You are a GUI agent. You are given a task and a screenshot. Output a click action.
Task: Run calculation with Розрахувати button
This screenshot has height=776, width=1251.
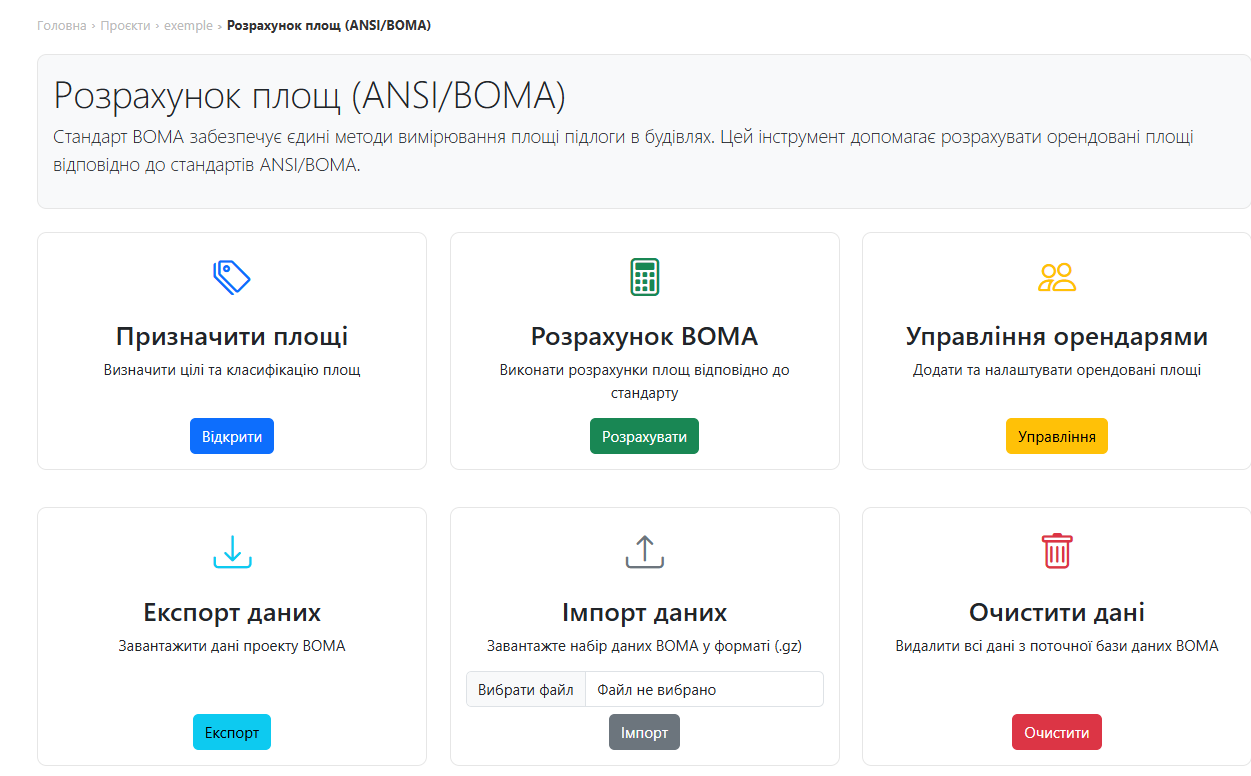tap(644, 437)
